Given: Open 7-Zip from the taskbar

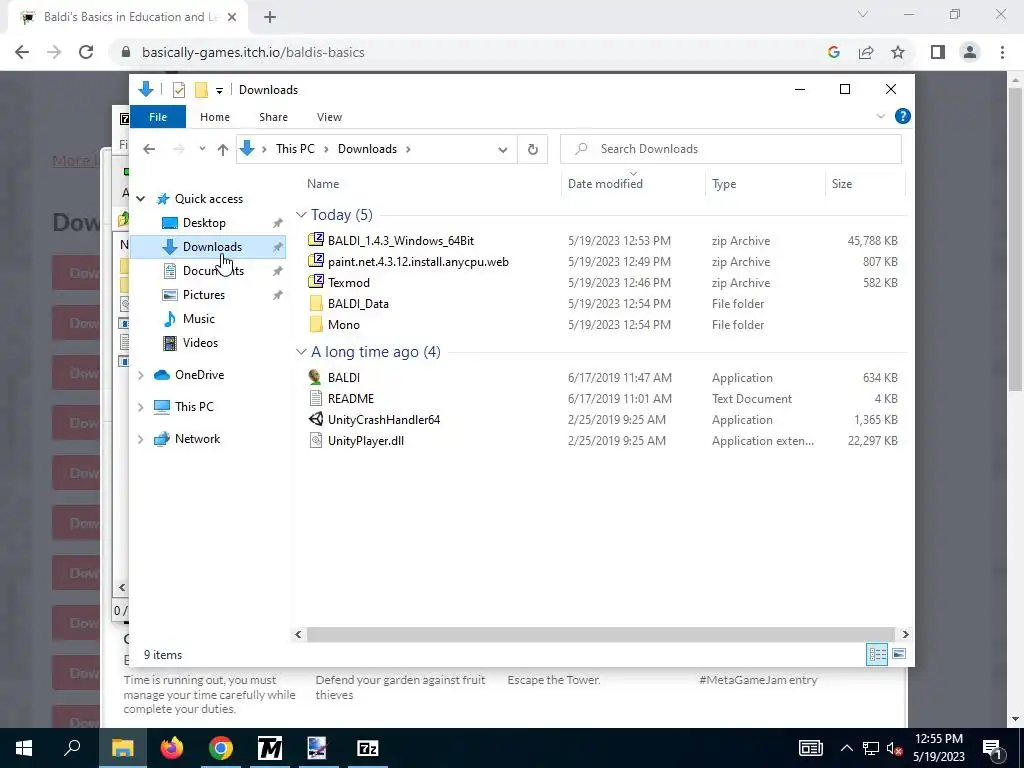Looking at the screenshot, I should tap(368, 748).
